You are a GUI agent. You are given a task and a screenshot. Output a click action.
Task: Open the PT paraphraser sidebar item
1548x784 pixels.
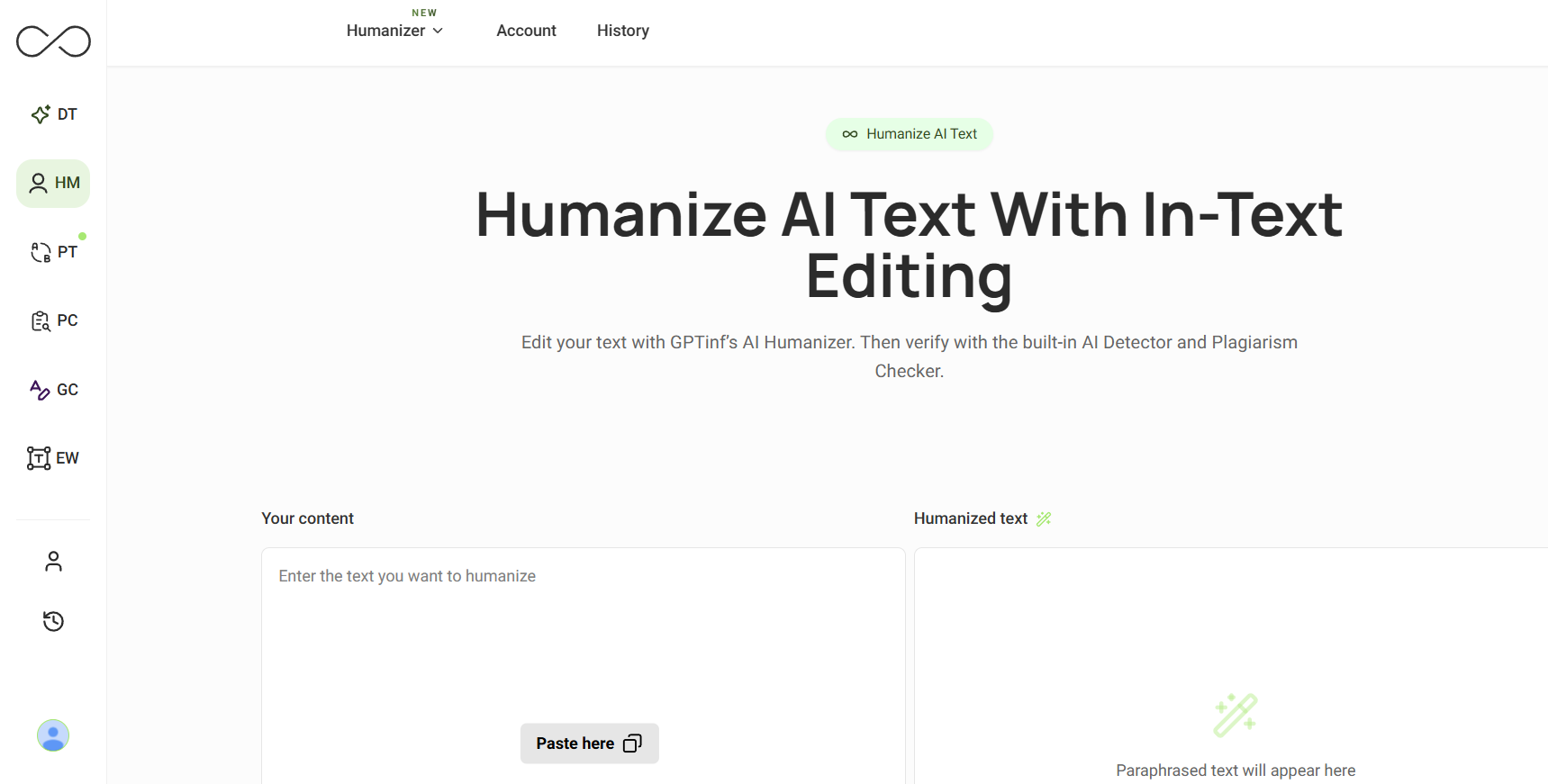53,252
